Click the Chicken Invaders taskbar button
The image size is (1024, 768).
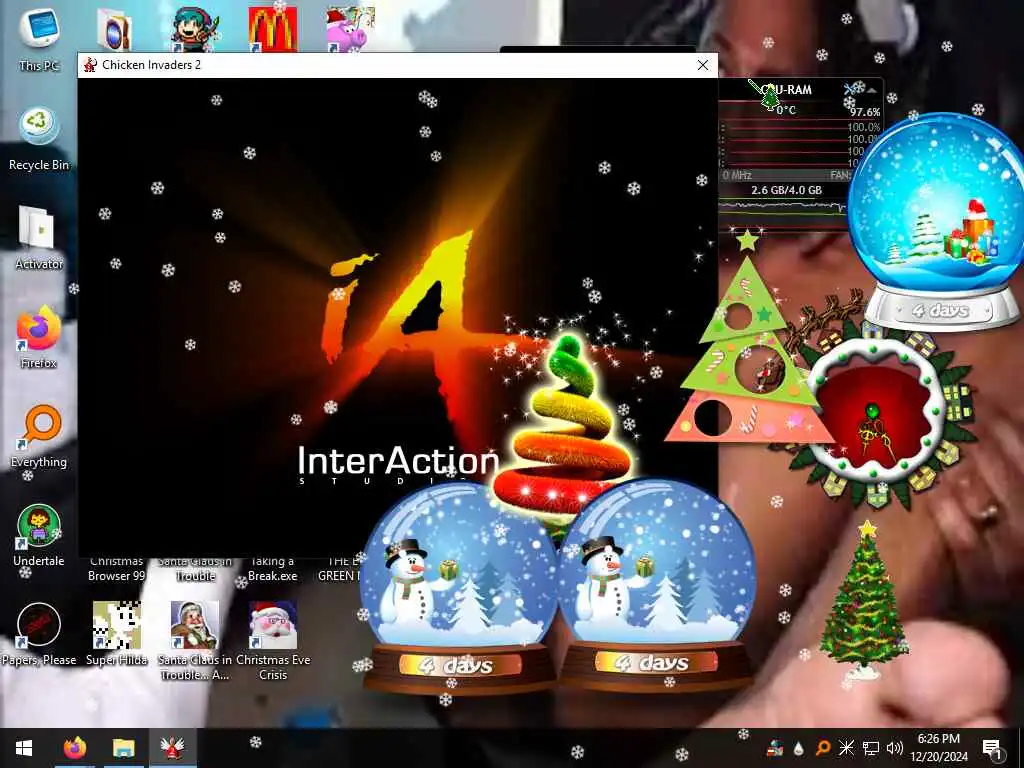(x=172, y=748)
